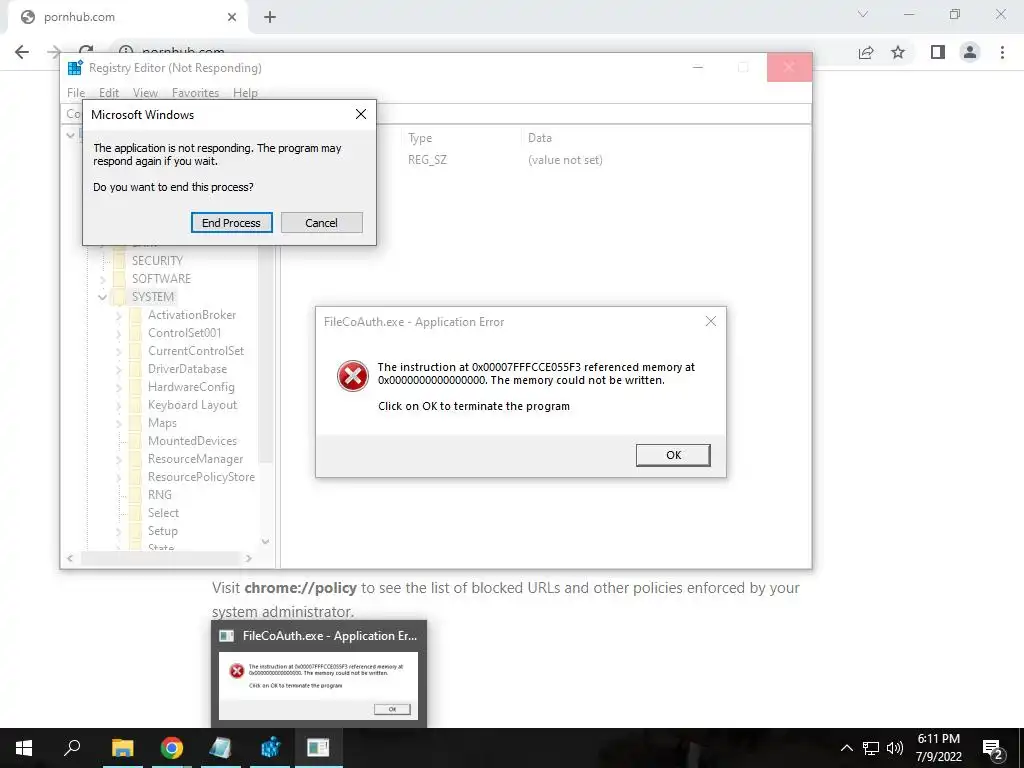Expand the HardwareConfig key
The height and width of the screenshot is (768, 1024).
click(119, 387)
